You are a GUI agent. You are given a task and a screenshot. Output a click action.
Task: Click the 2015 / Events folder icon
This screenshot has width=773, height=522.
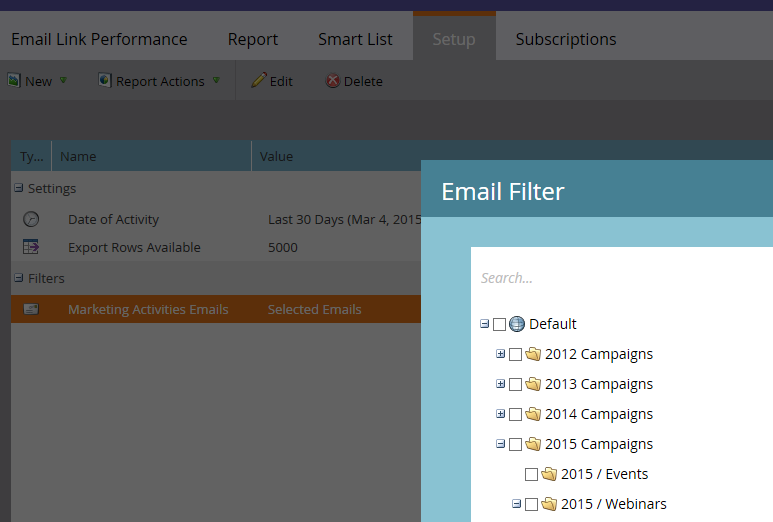click(549, 474)
